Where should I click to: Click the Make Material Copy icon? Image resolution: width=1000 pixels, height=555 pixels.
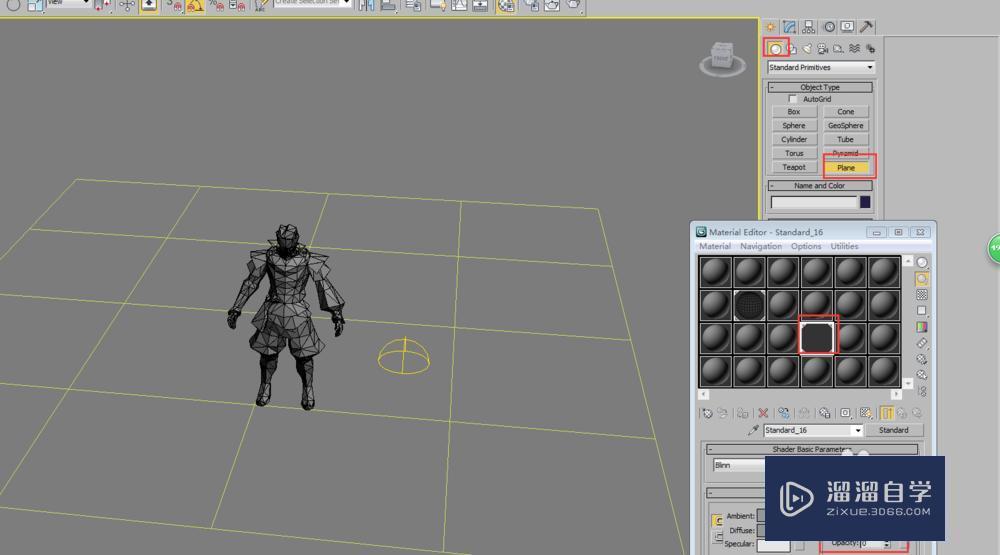coord(784,413)
